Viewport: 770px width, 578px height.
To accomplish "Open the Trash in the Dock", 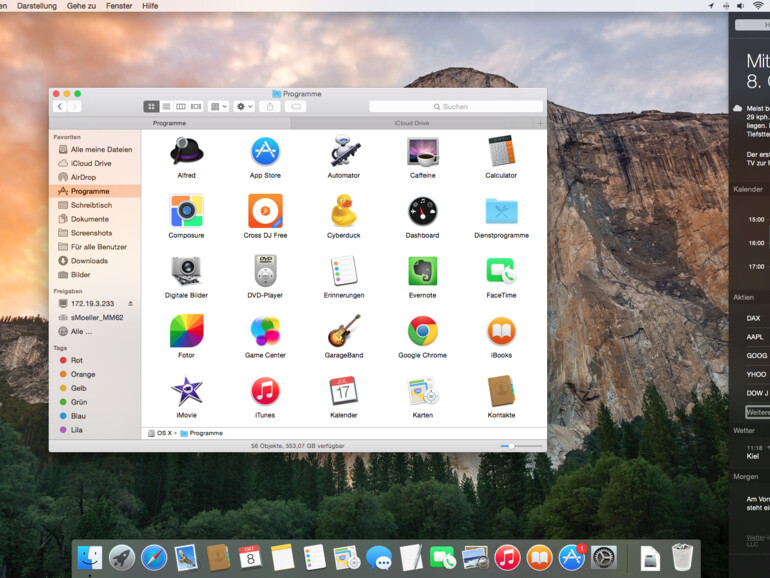I will tap(682, 557).
